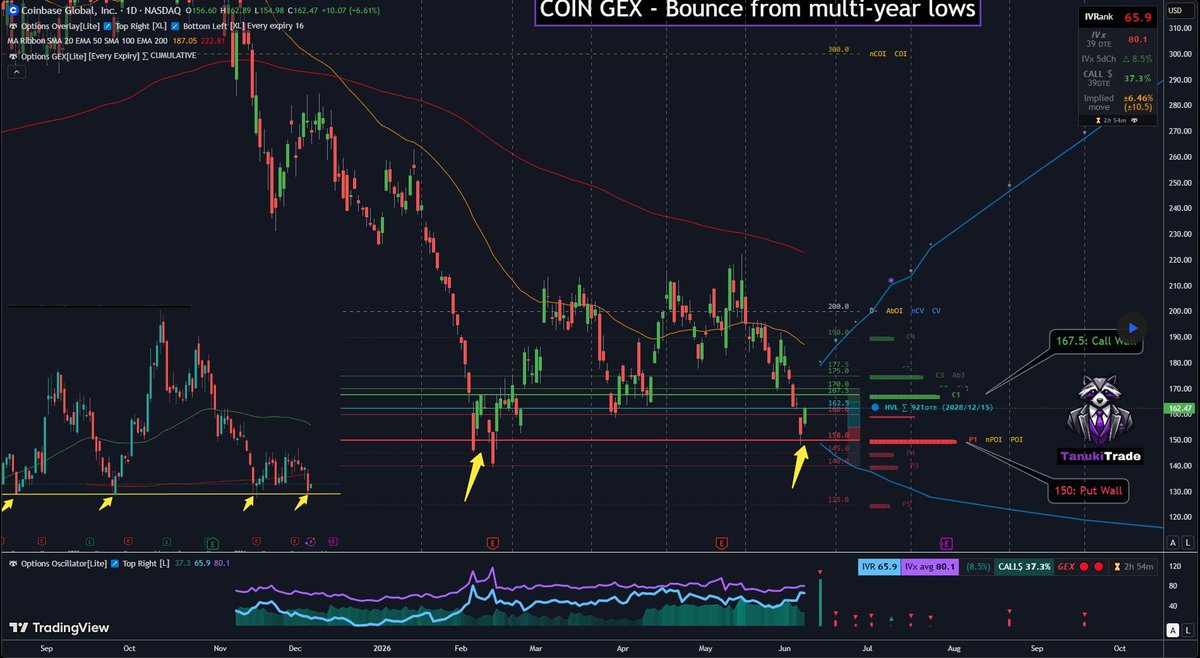This screenshot has width=1200, height=658.
Task: Toggle log scale L on oscillator pane
Action: coord(1186,629)
